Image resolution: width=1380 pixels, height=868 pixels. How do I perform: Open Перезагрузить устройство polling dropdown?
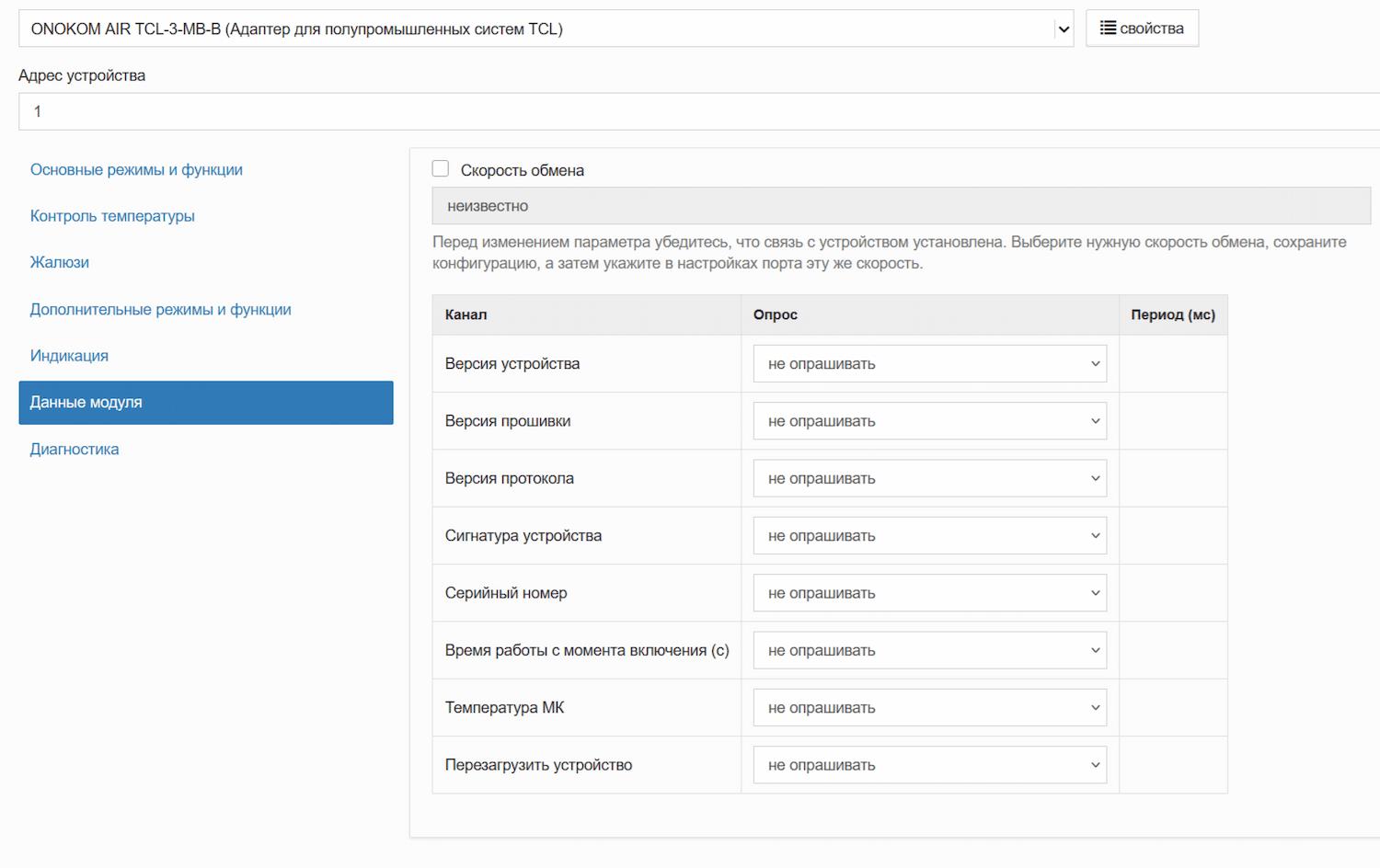[929, 765]
